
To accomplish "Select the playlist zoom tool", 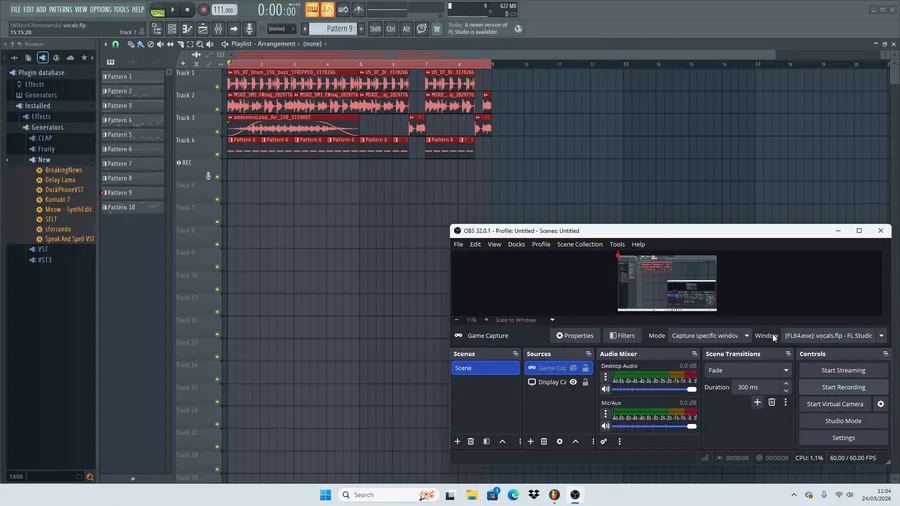I will (200, 44).
